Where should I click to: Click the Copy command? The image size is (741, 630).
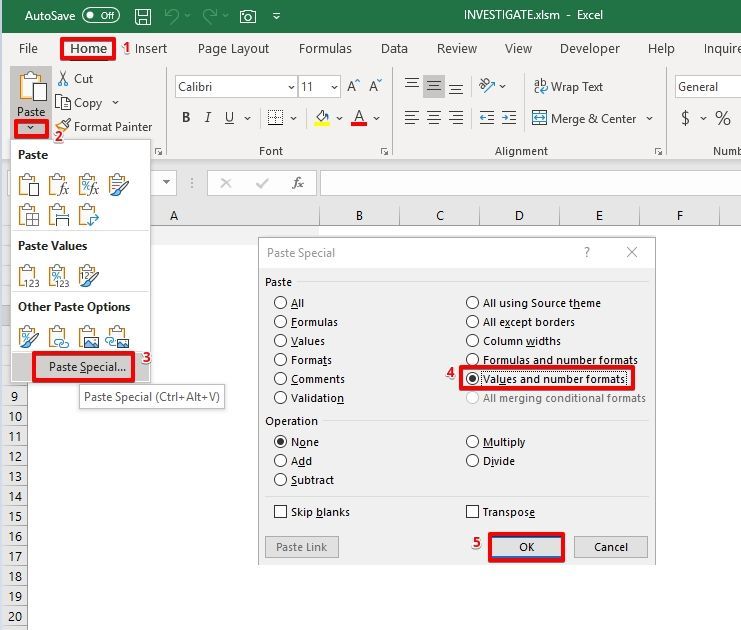click(x=78, y=103)
